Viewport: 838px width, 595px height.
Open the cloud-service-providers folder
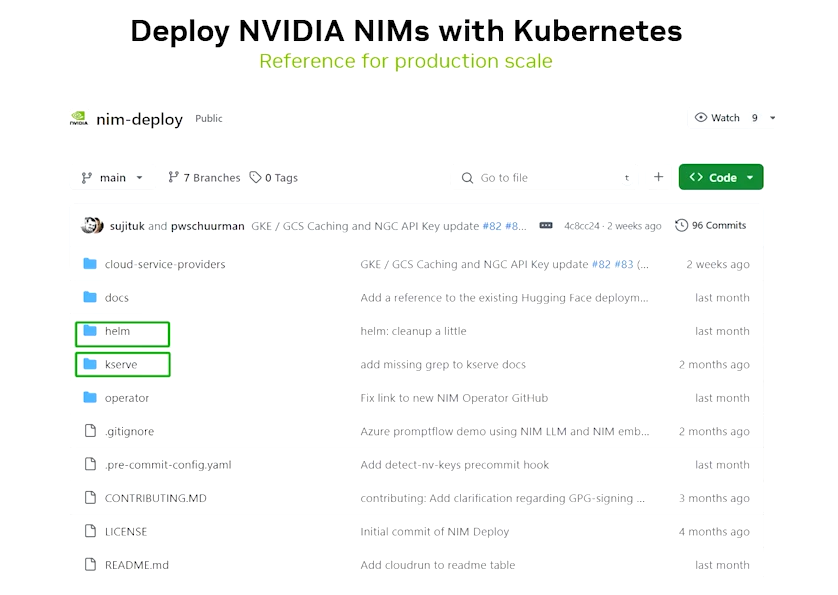165,264
